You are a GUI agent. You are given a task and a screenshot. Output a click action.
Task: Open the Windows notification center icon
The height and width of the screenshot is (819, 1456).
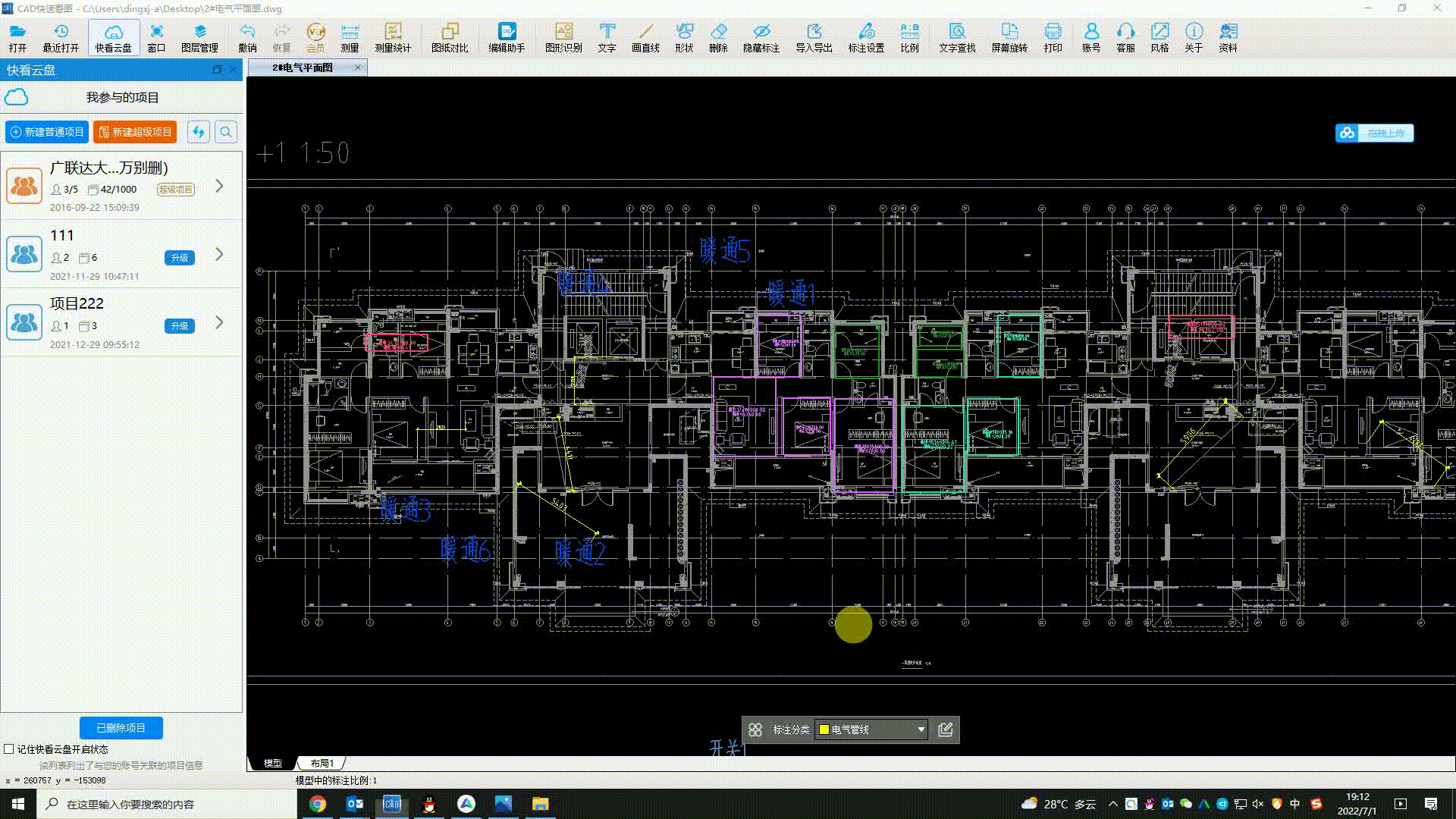1431,804
